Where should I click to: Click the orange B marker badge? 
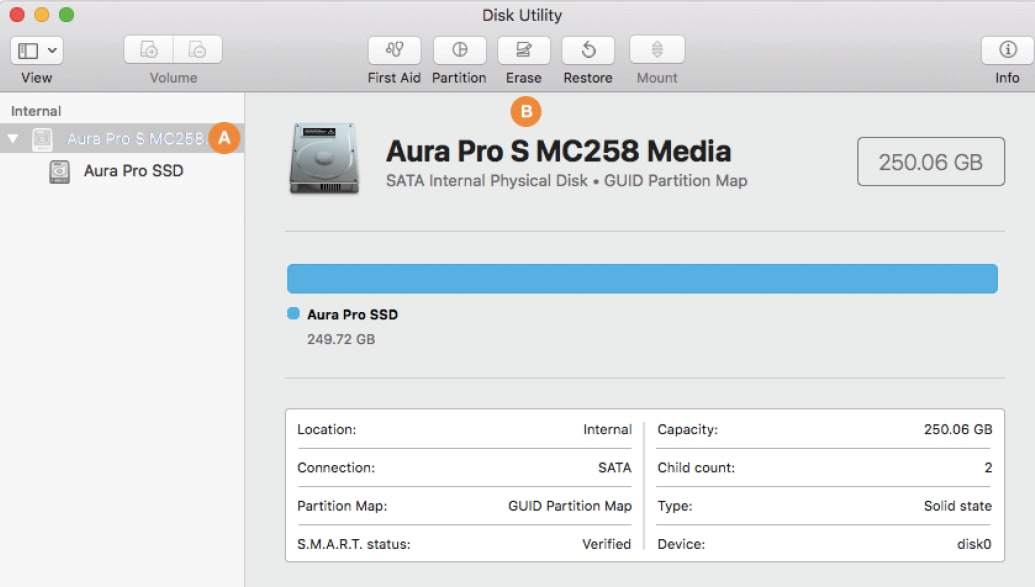[525, 111]
